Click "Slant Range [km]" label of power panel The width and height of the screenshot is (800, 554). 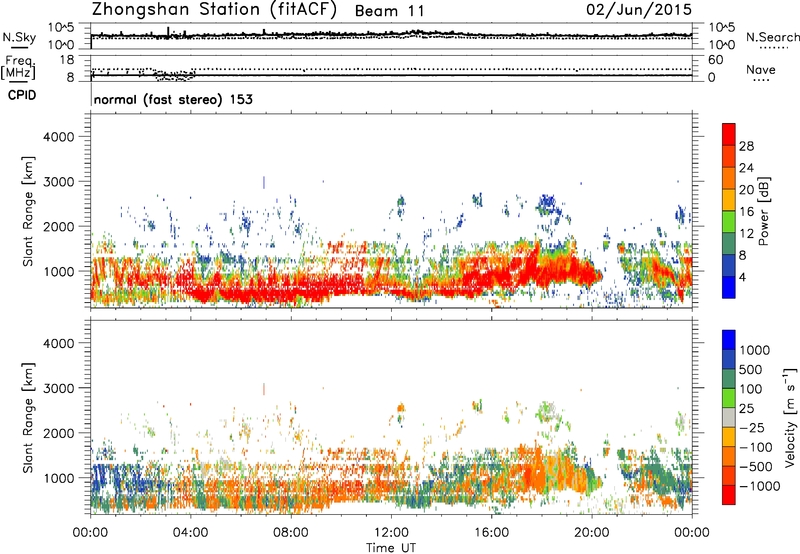28,211
